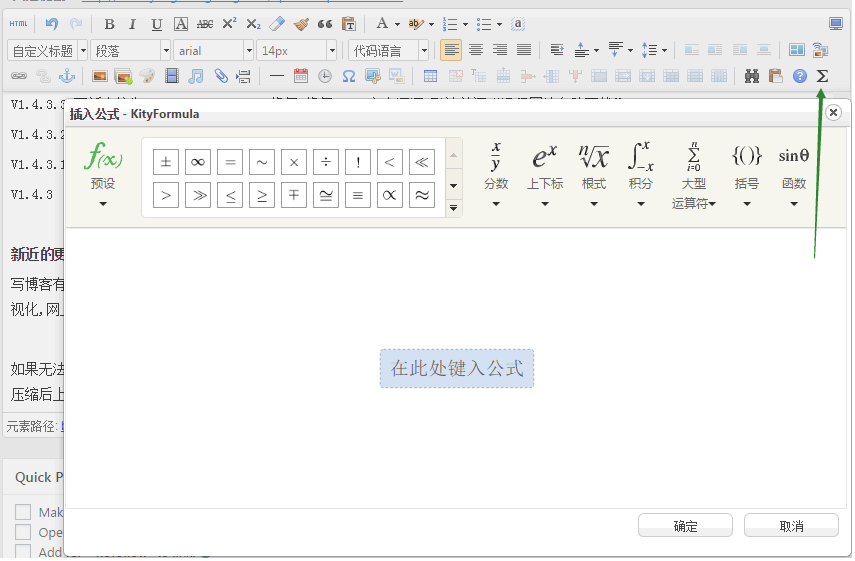Toggle the left-align paragraph button
The image size is (855, 561).
click(452, 50)
